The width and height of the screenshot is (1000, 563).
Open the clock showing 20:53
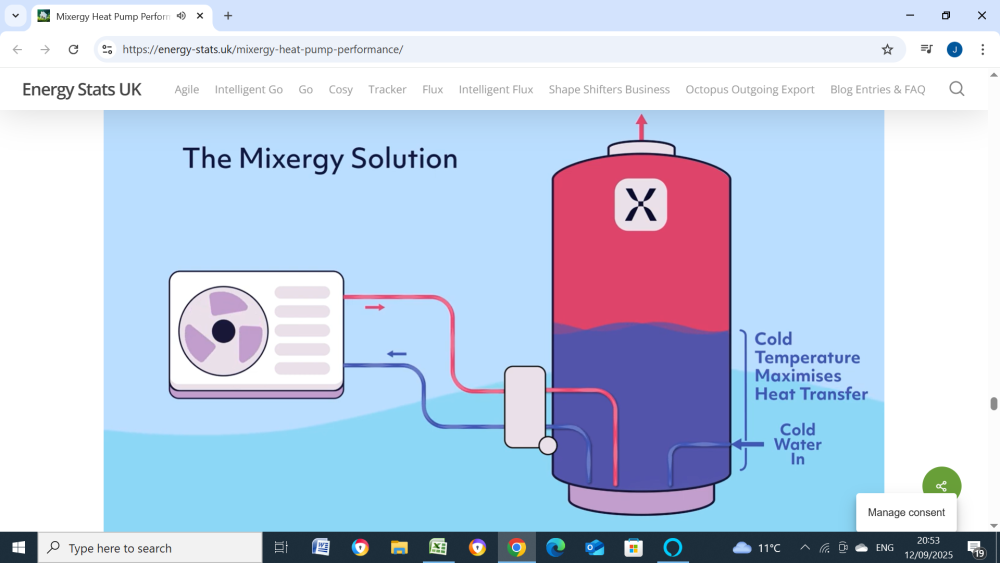[929, 548]
